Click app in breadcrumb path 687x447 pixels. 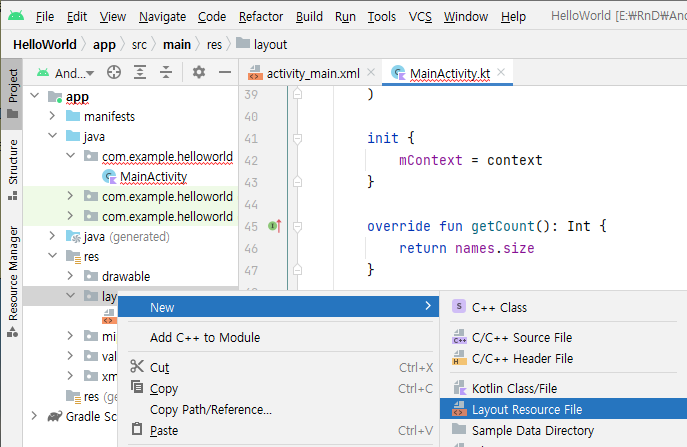pos(104,44)
